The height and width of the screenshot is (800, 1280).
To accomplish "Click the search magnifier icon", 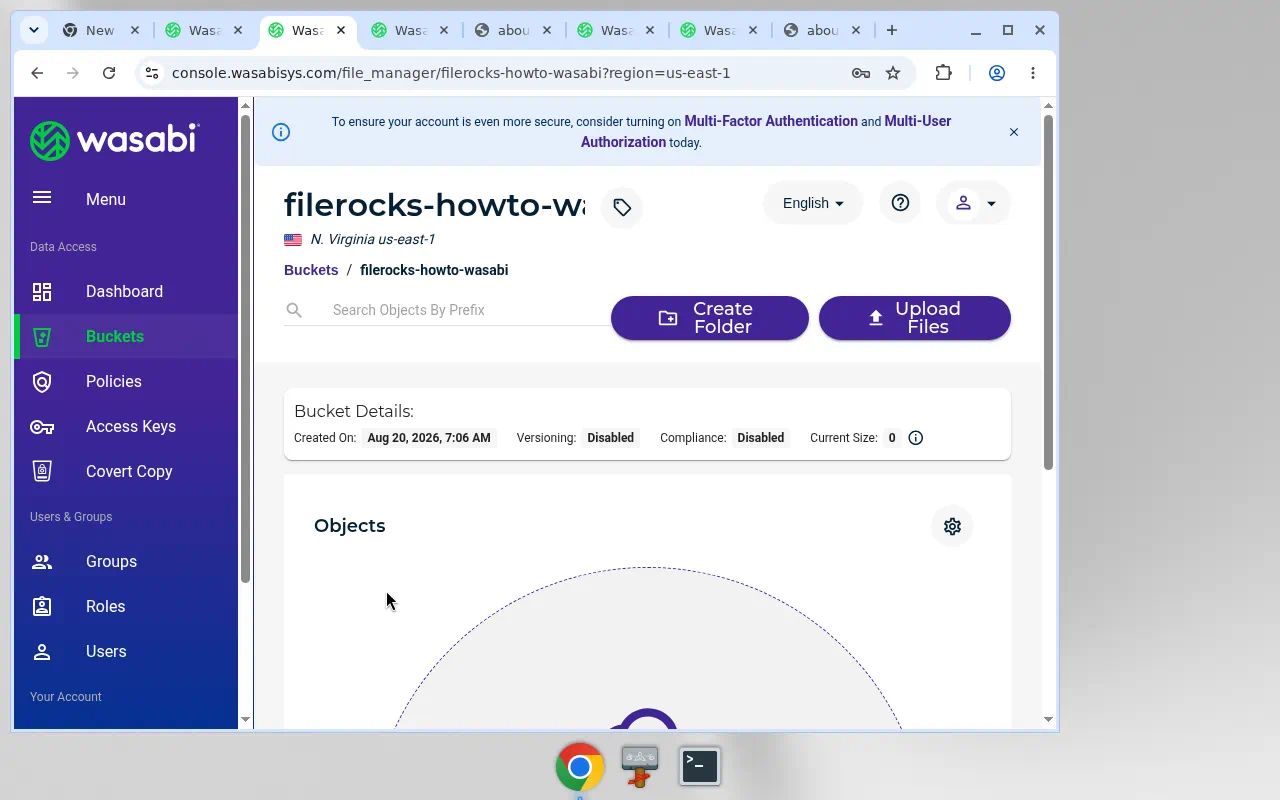I will pos(294,310).
